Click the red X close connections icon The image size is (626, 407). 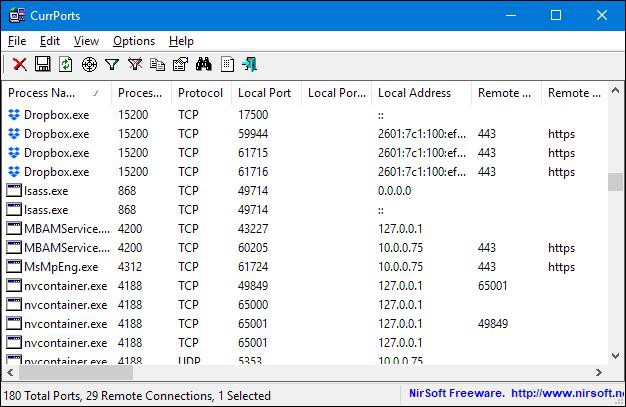19,64
